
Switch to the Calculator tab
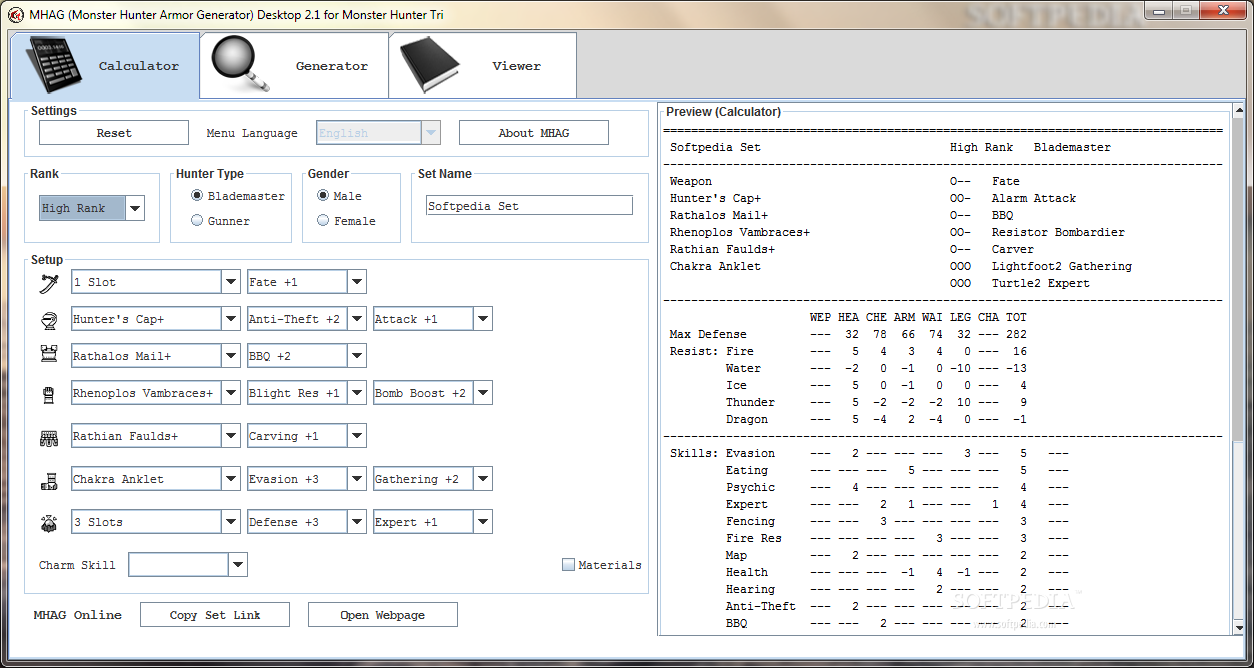coord(105,66)
